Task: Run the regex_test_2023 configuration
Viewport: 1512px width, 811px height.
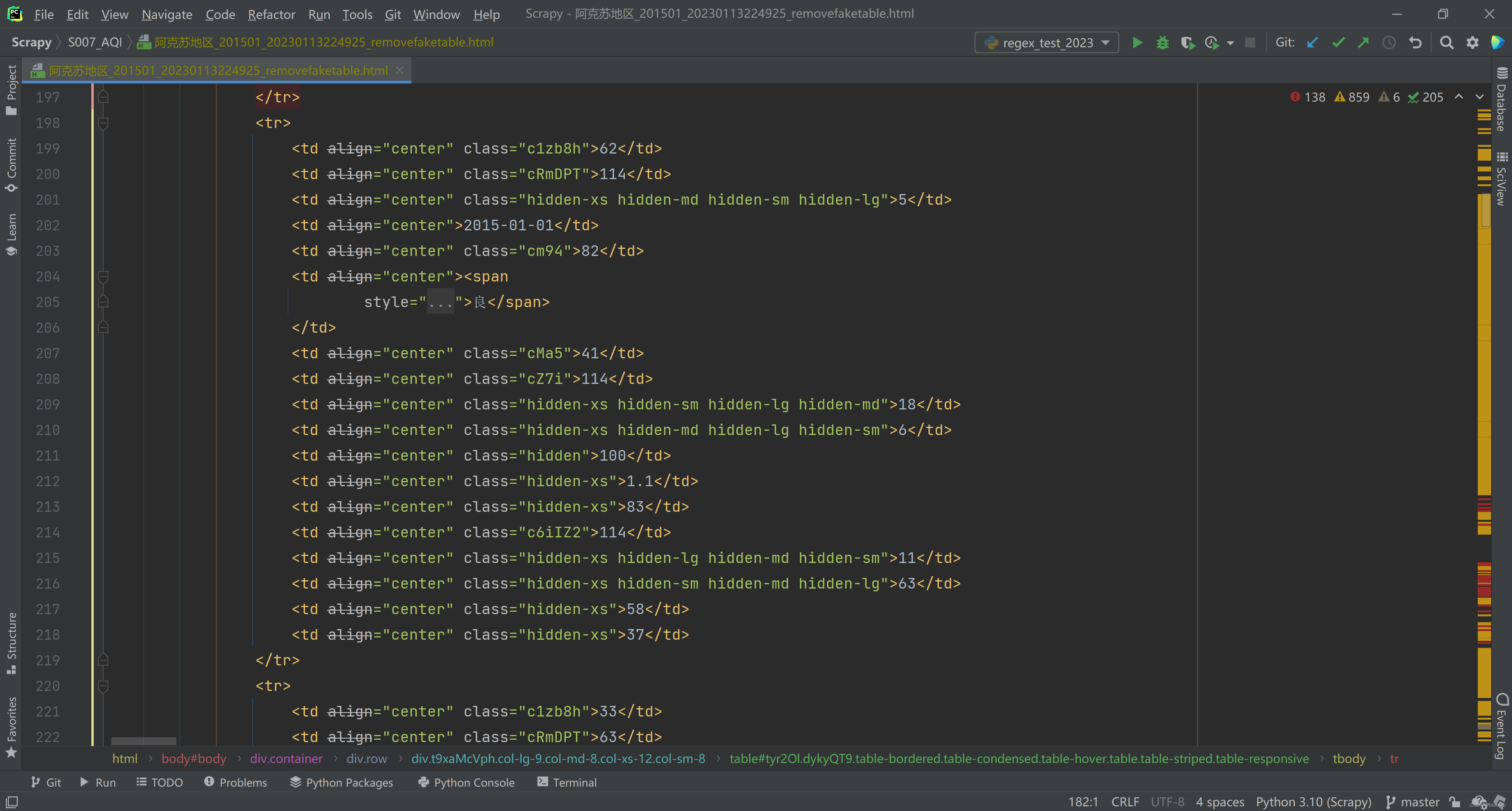Action: pos(1137,42)
